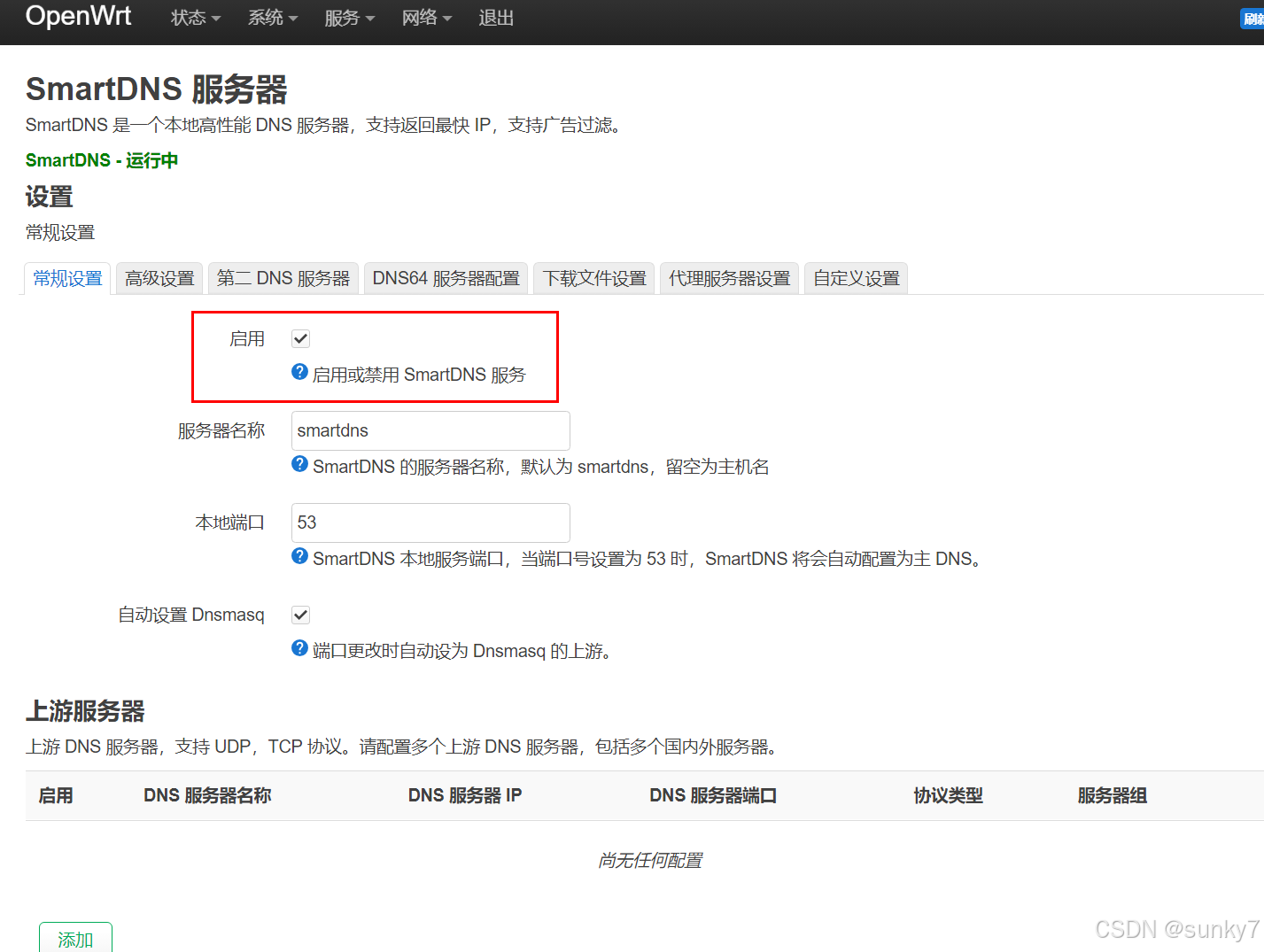The width and height of the screenshot is (1264, 952).
Task: Click the DNS 服务器名称 column header
Action: click(x=207, y=795)
